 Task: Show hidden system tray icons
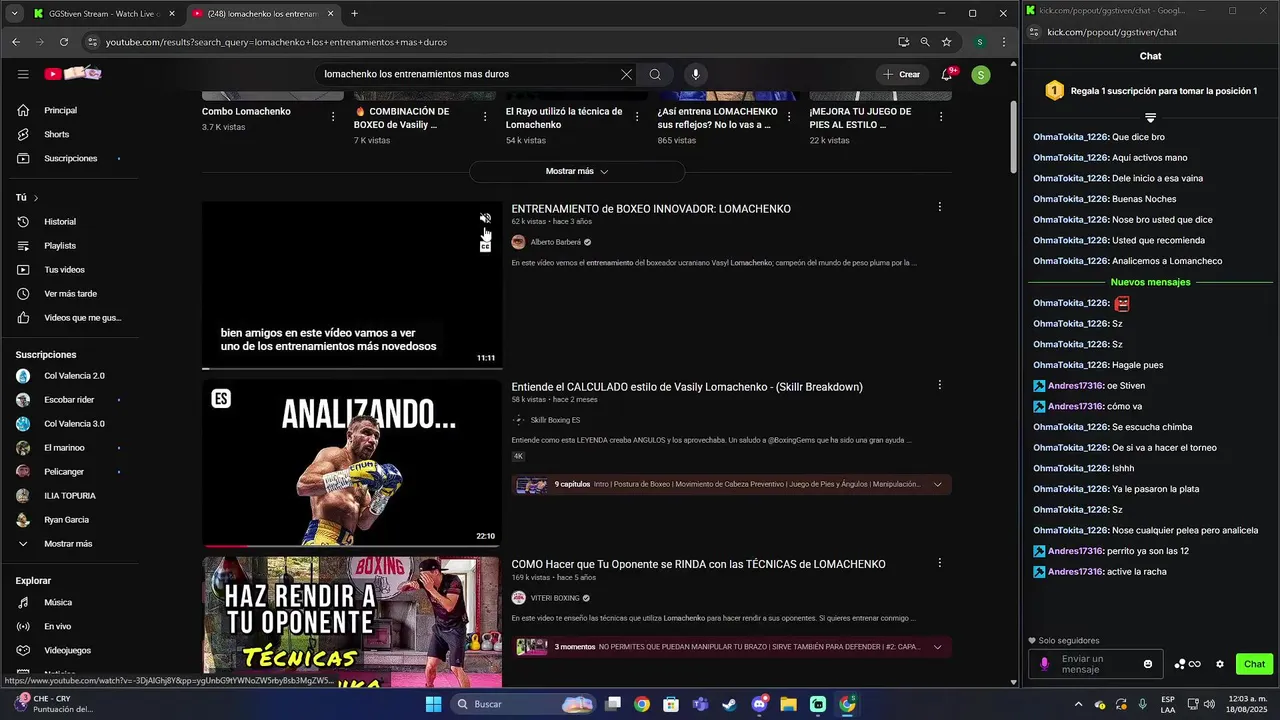(1078, 704)
